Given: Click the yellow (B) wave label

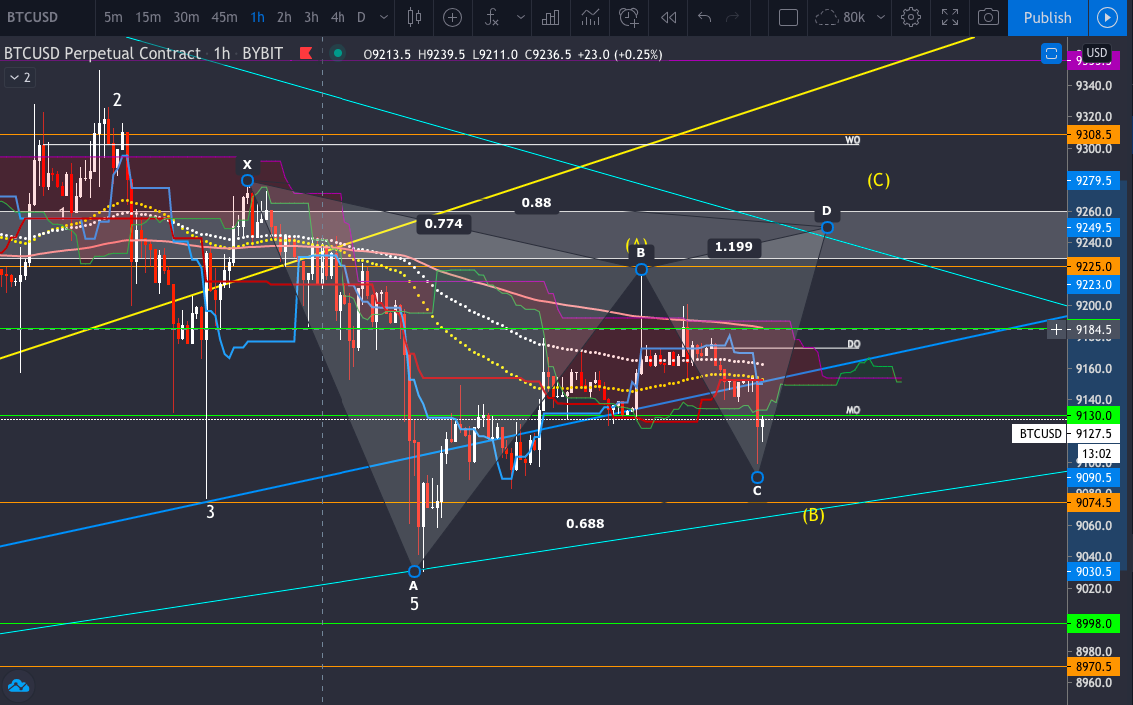Looking at the screenshot, I should 814,515.
